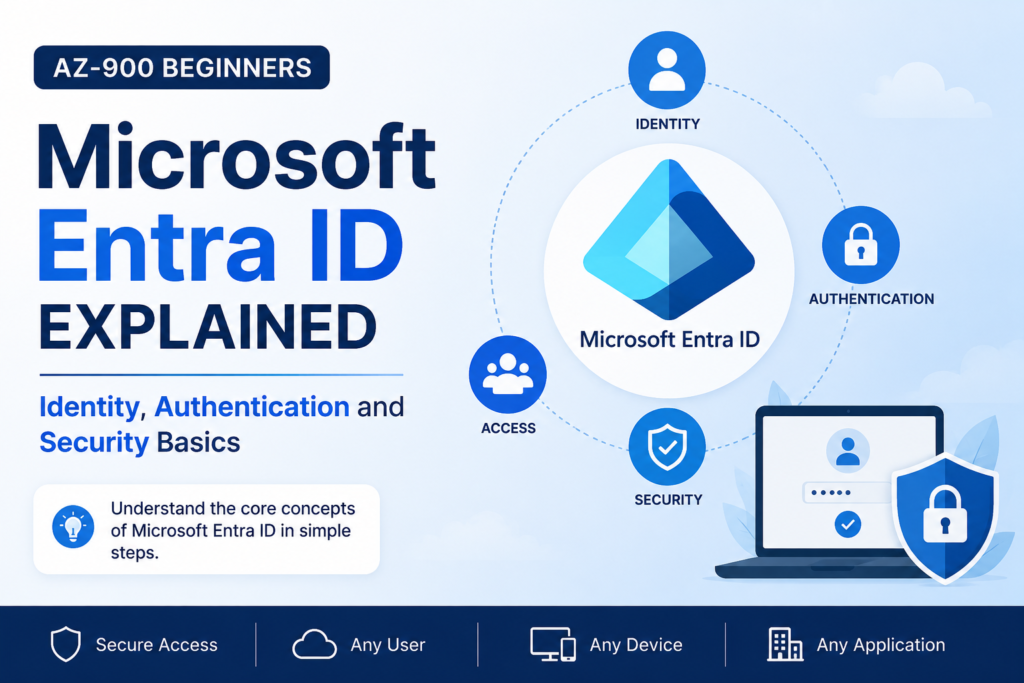The image size is (1024, 683).
Task: Click the IDENTITY label
Action: 667,124
